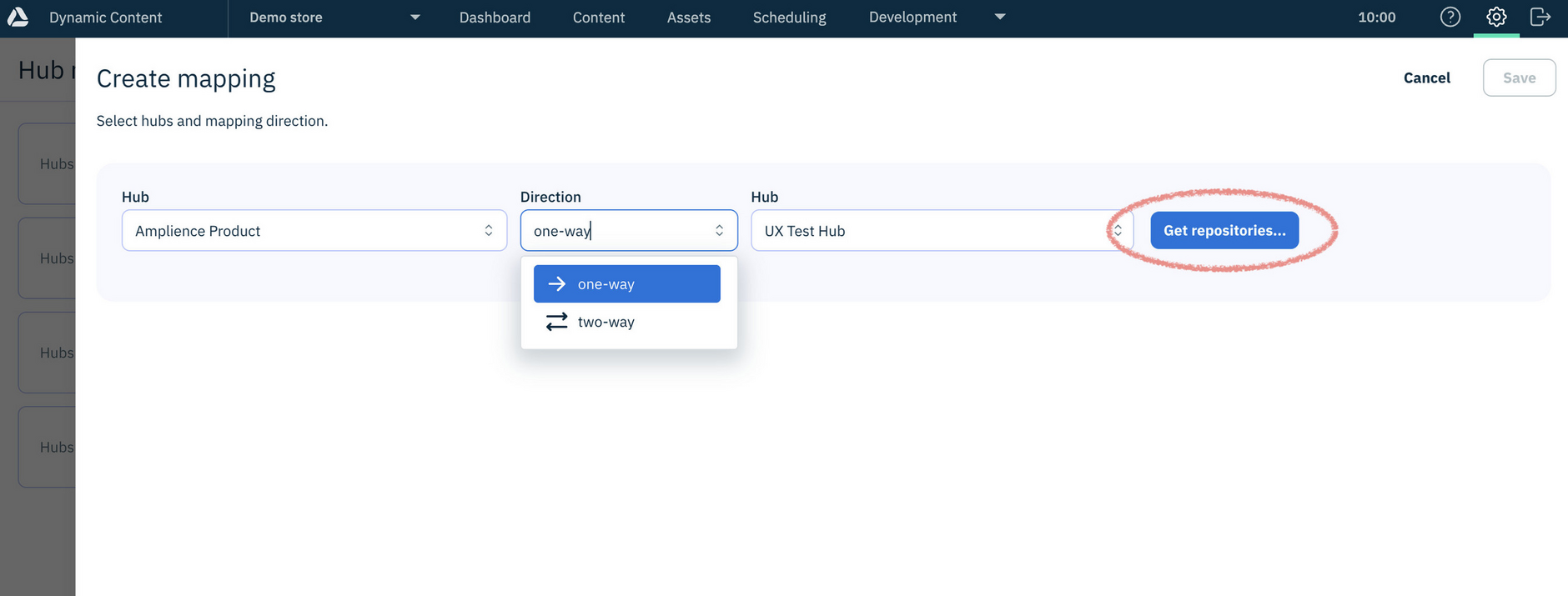
Task: Click the log out icon
Action: [x=1540, y=17]
